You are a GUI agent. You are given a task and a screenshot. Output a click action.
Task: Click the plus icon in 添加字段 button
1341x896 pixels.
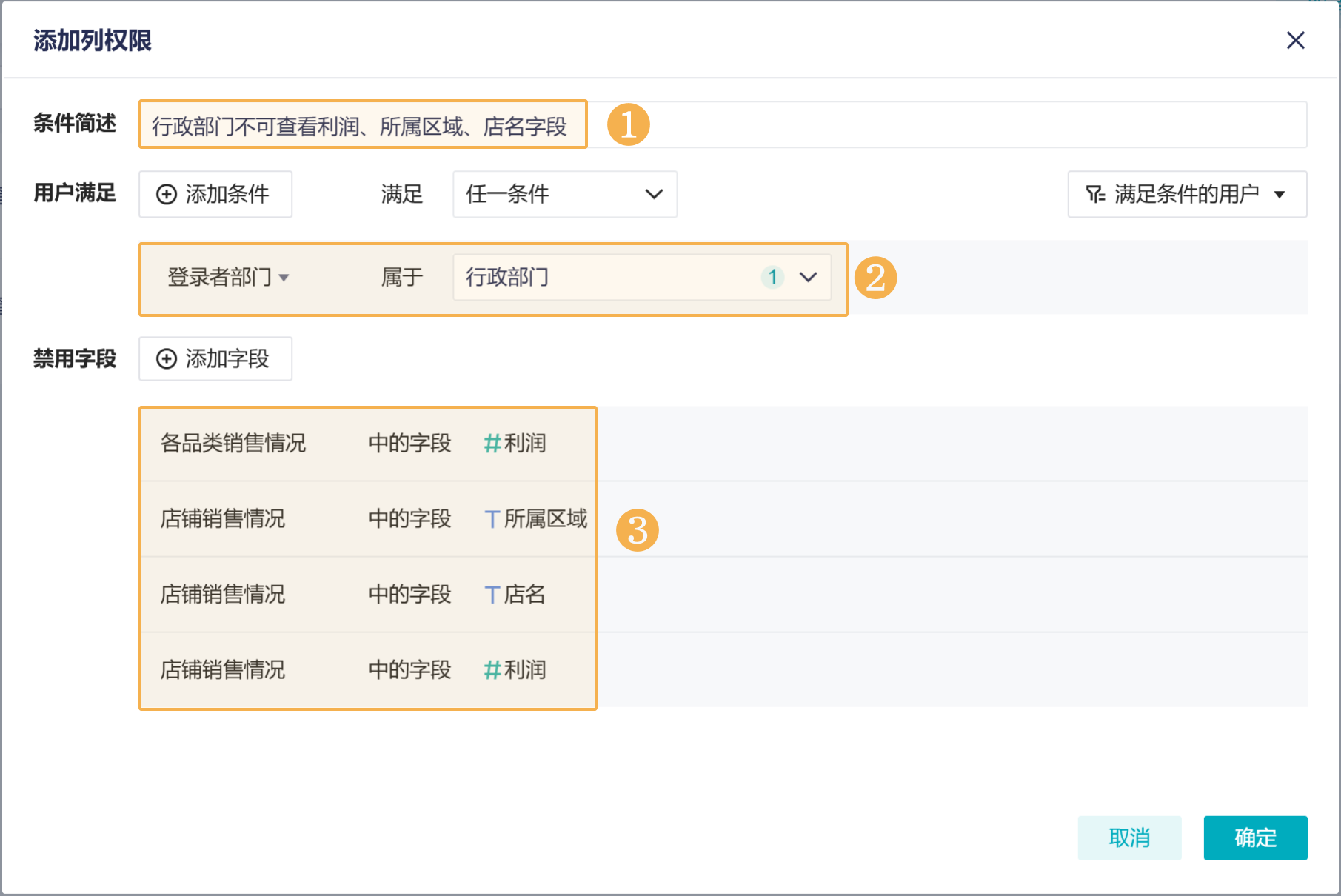tap(167, 359)
